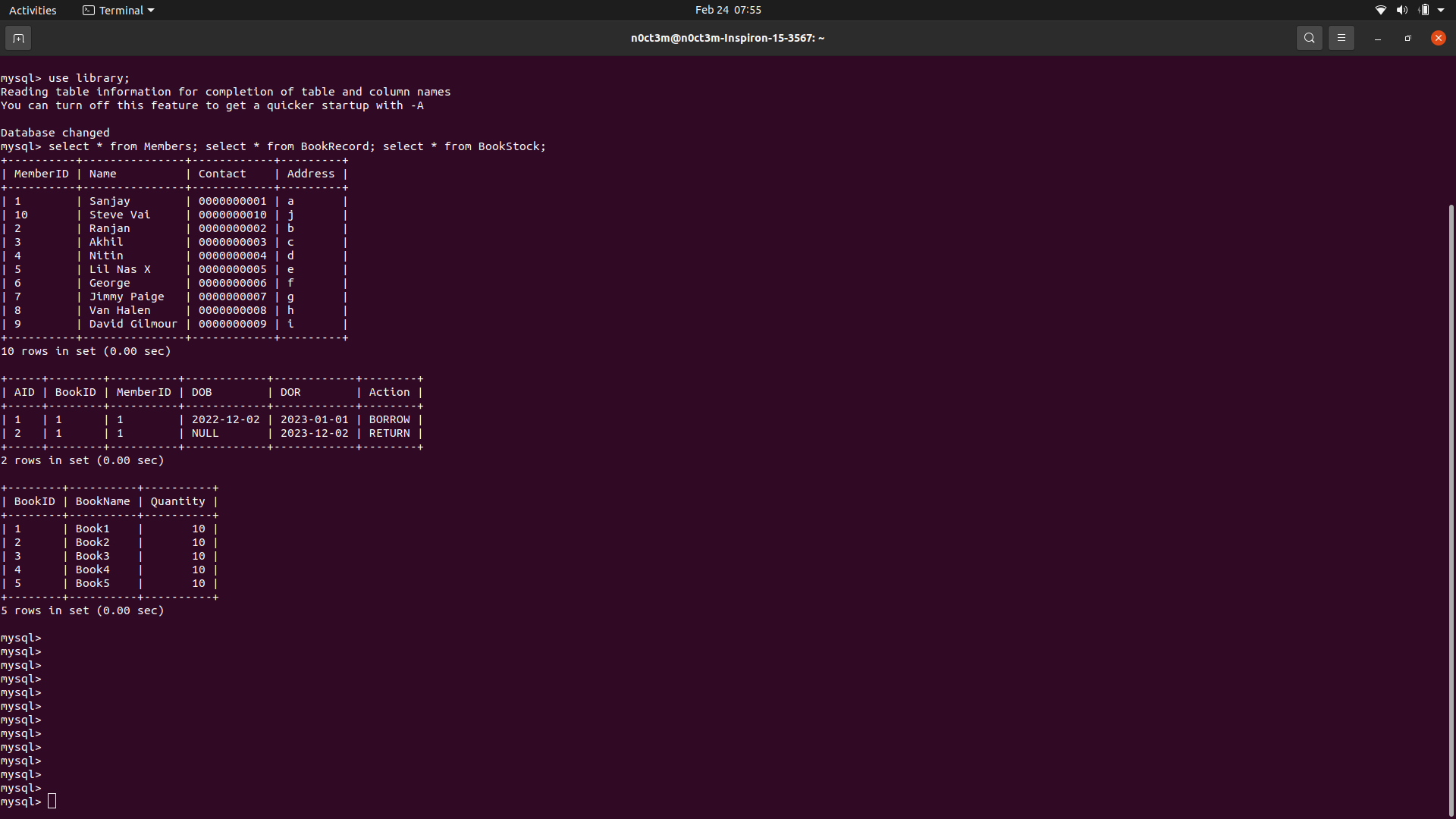This screenshot has width=1456, height=819.
Task: Click the Book2 entry
Action: coord(93,542)
